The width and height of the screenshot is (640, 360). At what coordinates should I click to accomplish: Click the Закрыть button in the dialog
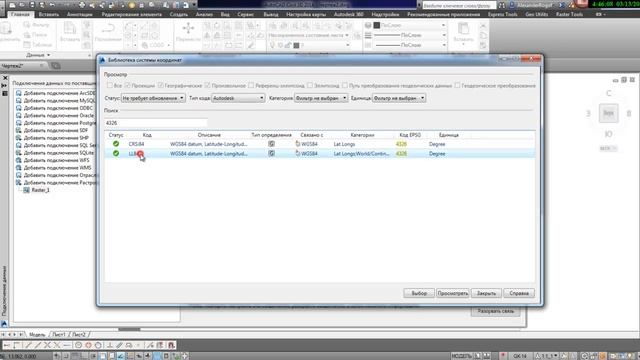tap(486, 293)
